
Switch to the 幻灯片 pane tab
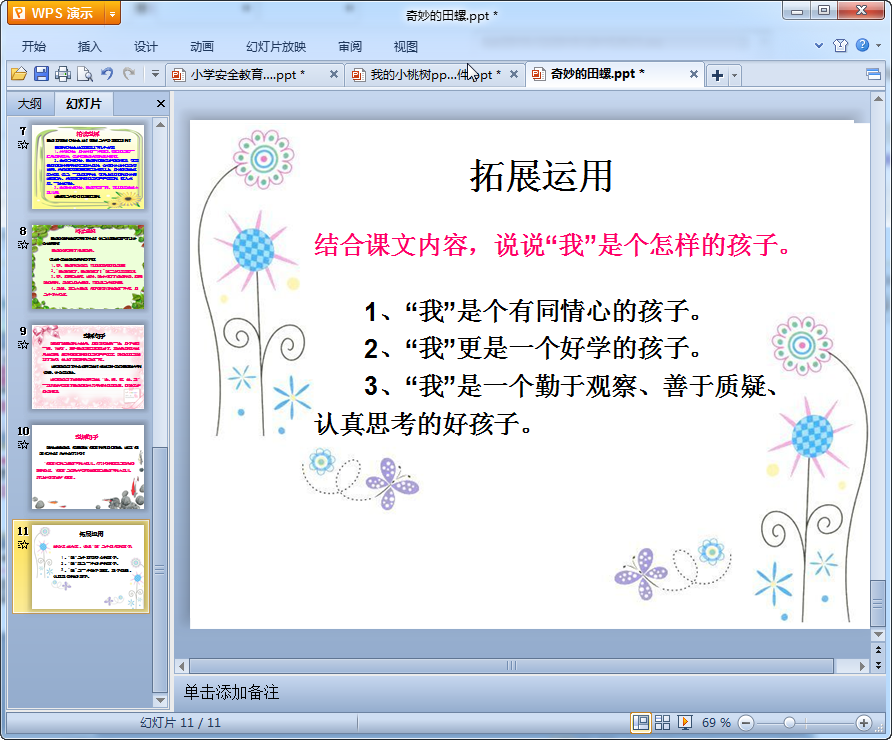point(83,104)
